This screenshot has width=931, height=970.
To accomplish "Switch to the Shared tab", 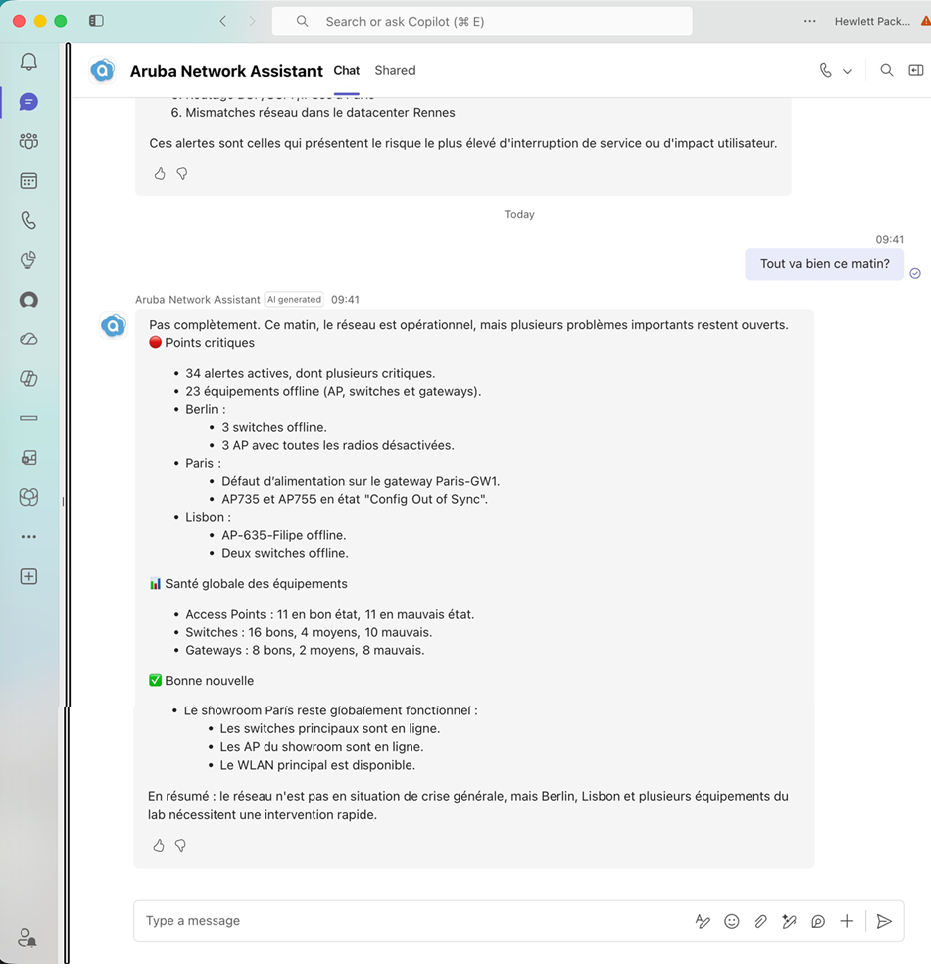I will (395, 71).
